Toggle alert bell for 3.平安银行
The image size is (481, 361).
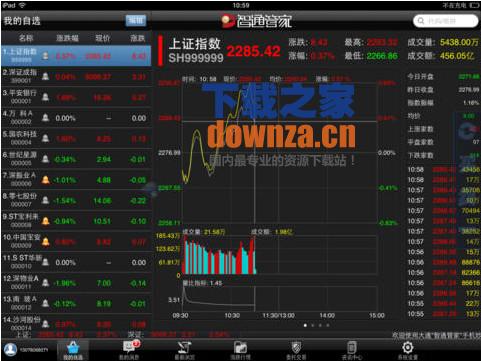click(46, 97)
